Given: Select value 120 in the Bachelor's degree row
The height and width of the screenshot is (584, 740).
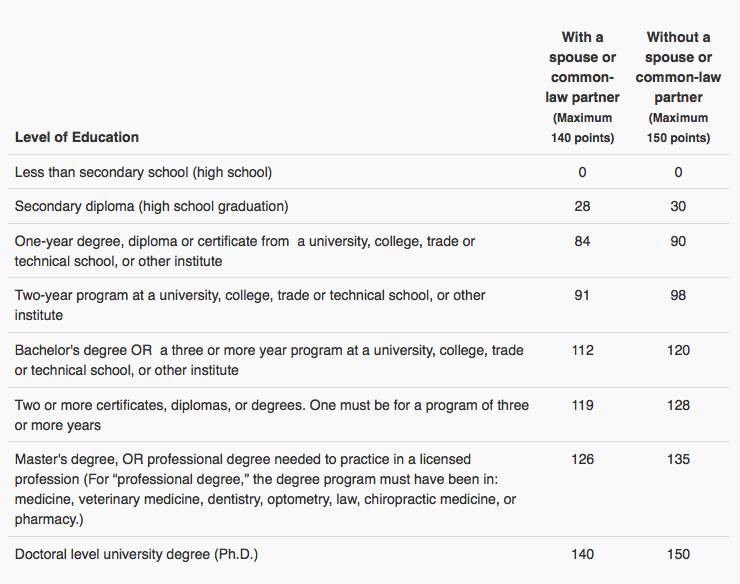Looking at the screenshot, I should coord(678,350).
